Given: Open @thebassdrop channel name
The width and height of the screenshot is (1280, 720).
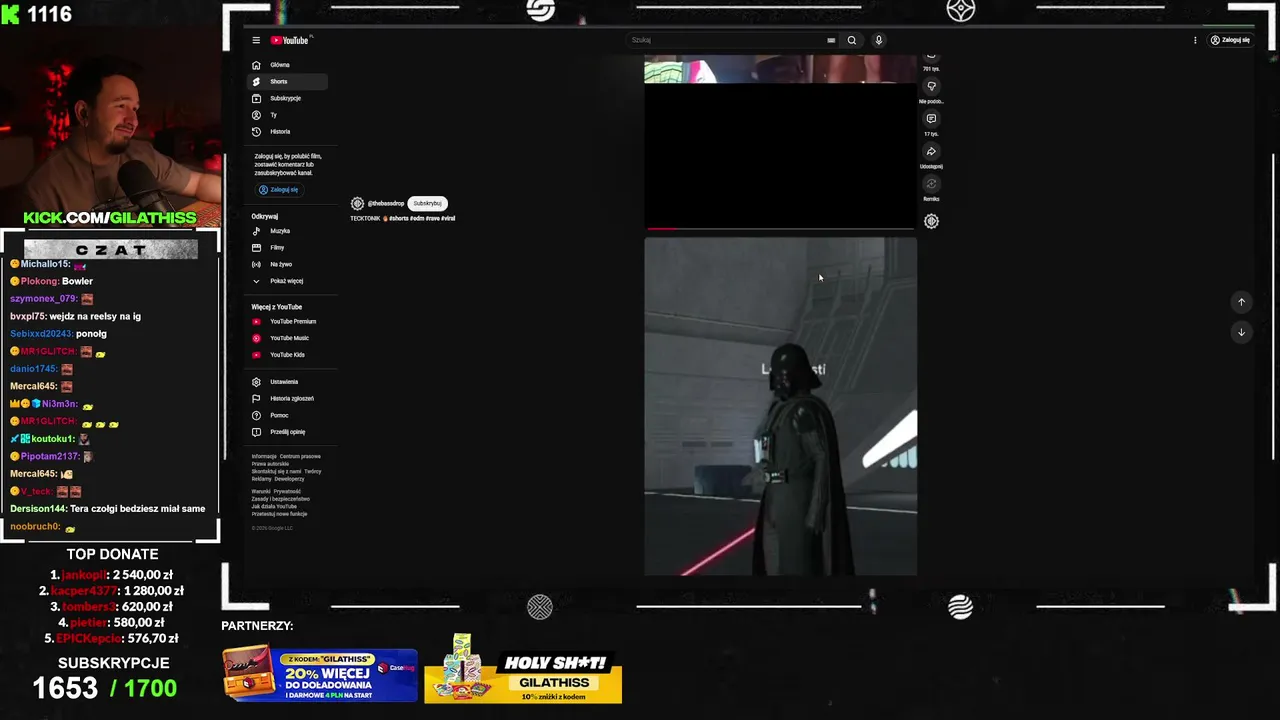Looking at the screenshot, I should click(386, 203).
